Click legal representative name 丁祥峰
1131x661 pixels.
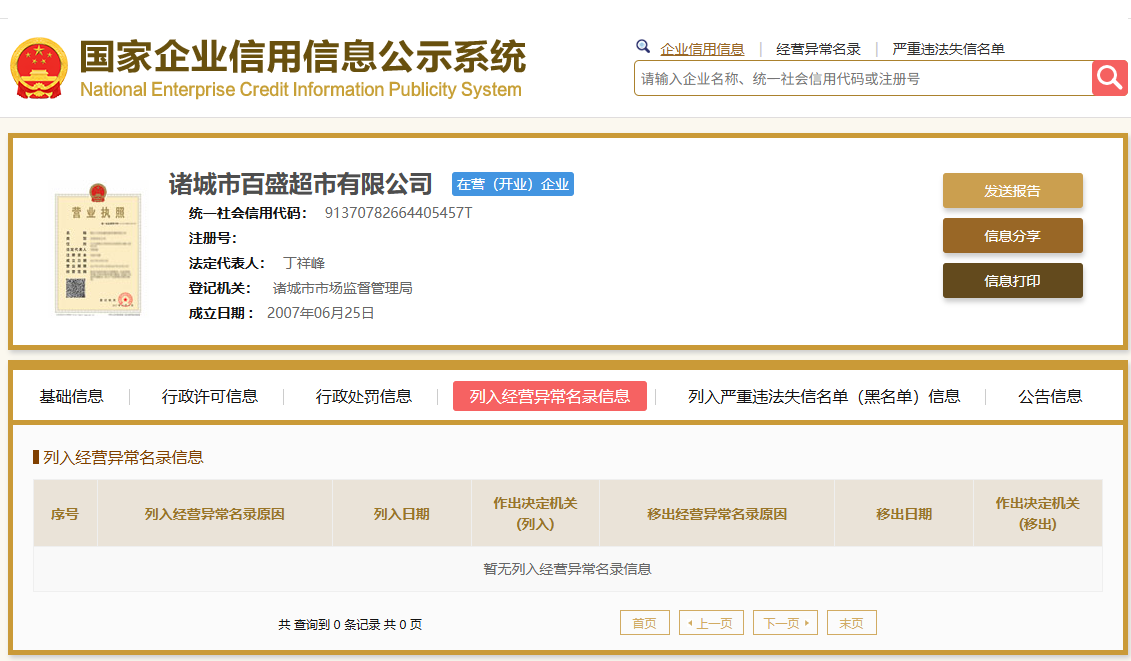pos(304,263)
